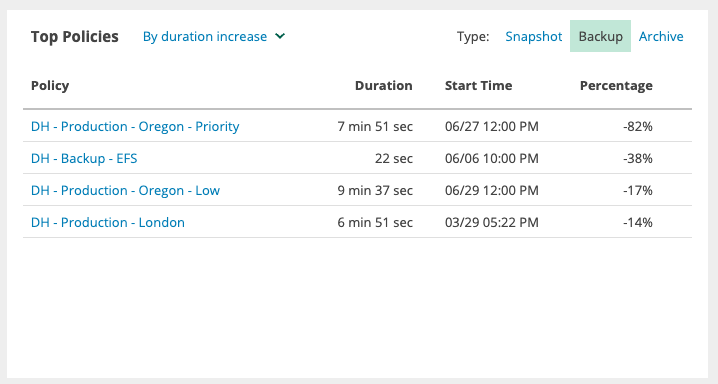Click the Duration column header

click(384, 86)
